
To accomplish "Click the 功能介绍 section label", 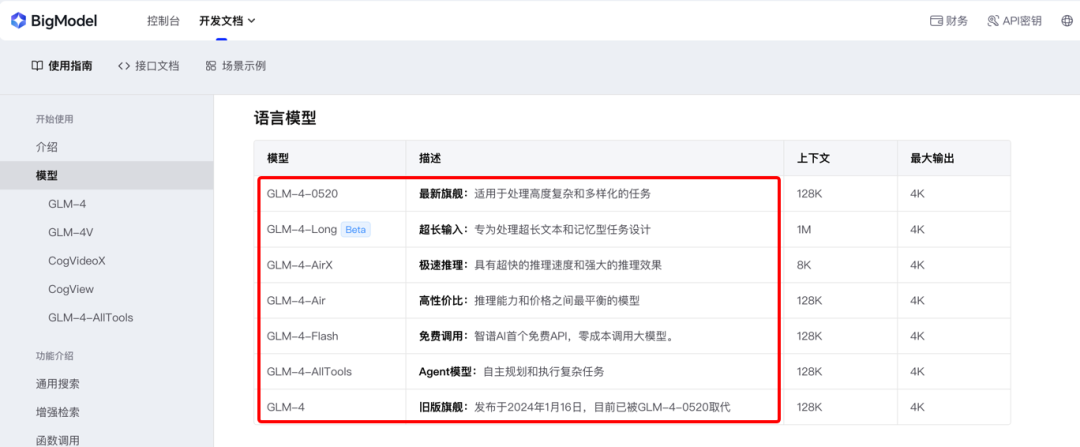I will click(x=54, y=356).
